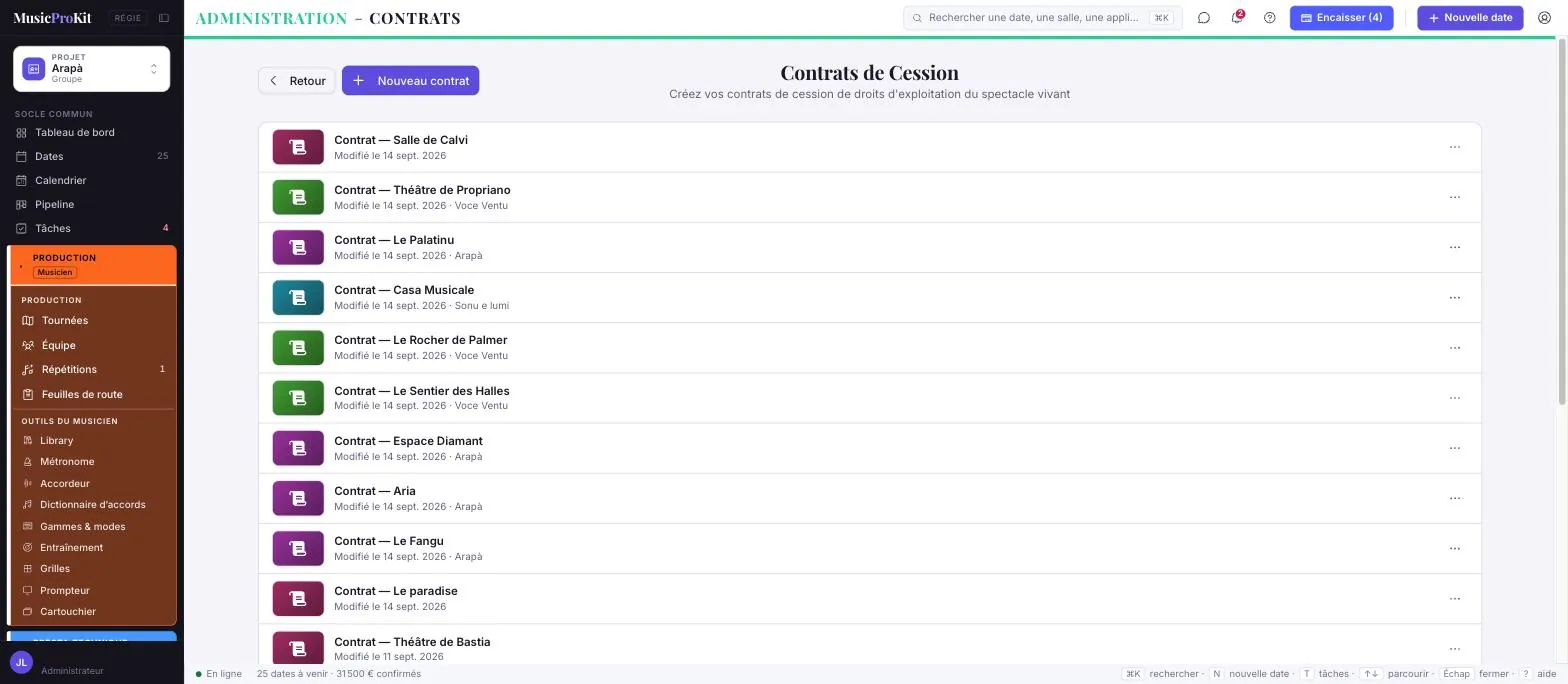
Task: Toggle the sidebar panel icon
Action: 164,18
